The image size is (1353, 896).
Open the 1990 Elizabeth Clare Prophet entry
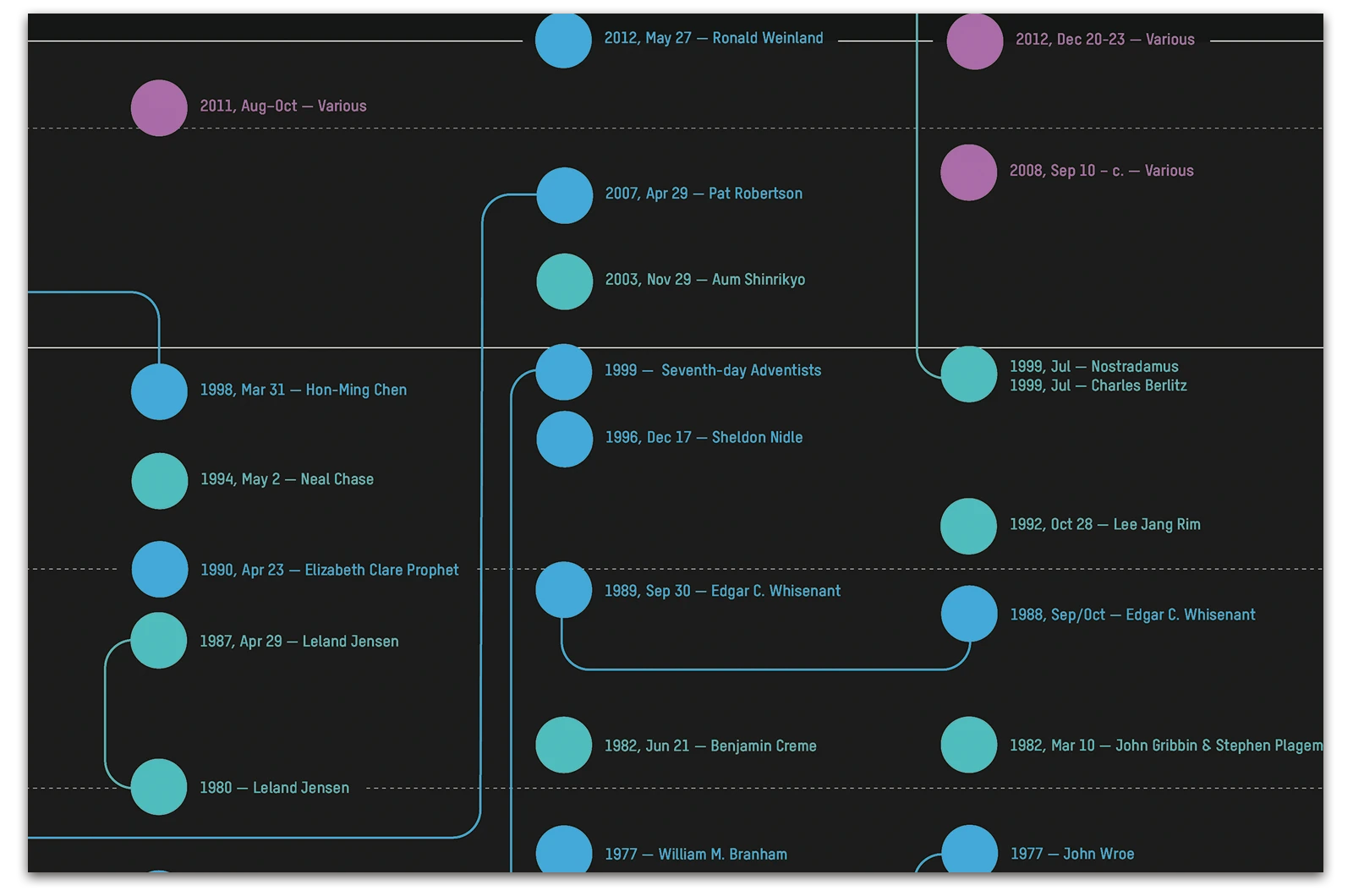(x=158, y=571)
